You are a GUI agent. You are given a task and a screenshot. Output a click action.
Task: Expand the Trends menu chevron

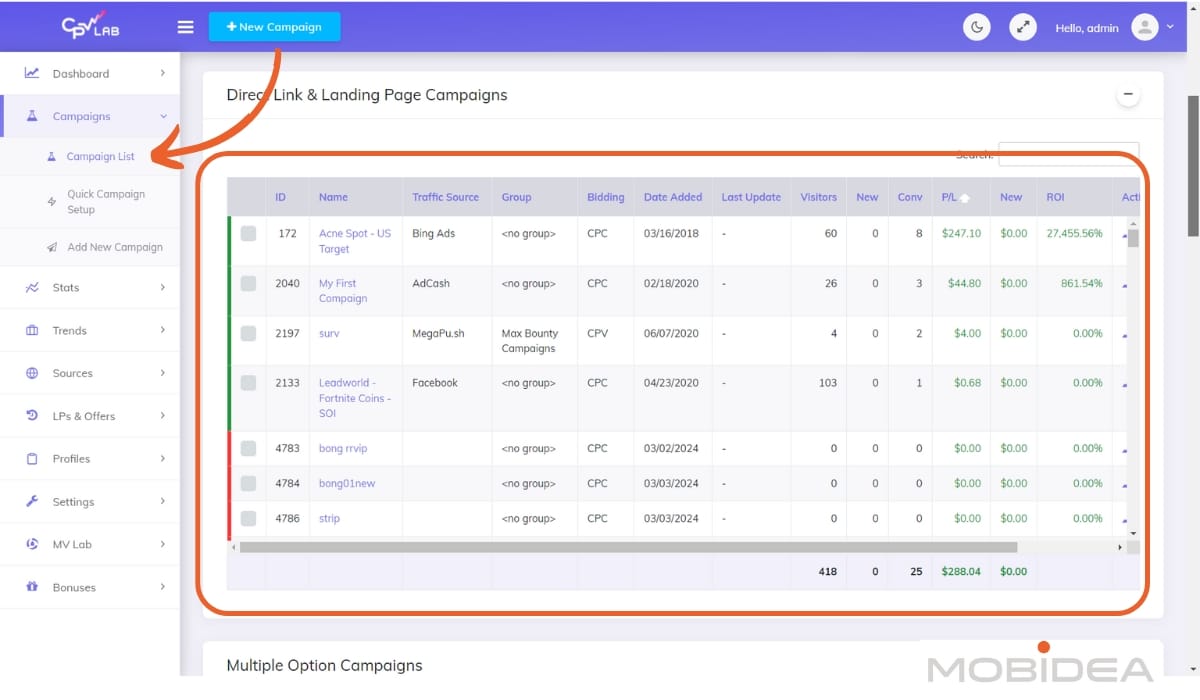162,330
